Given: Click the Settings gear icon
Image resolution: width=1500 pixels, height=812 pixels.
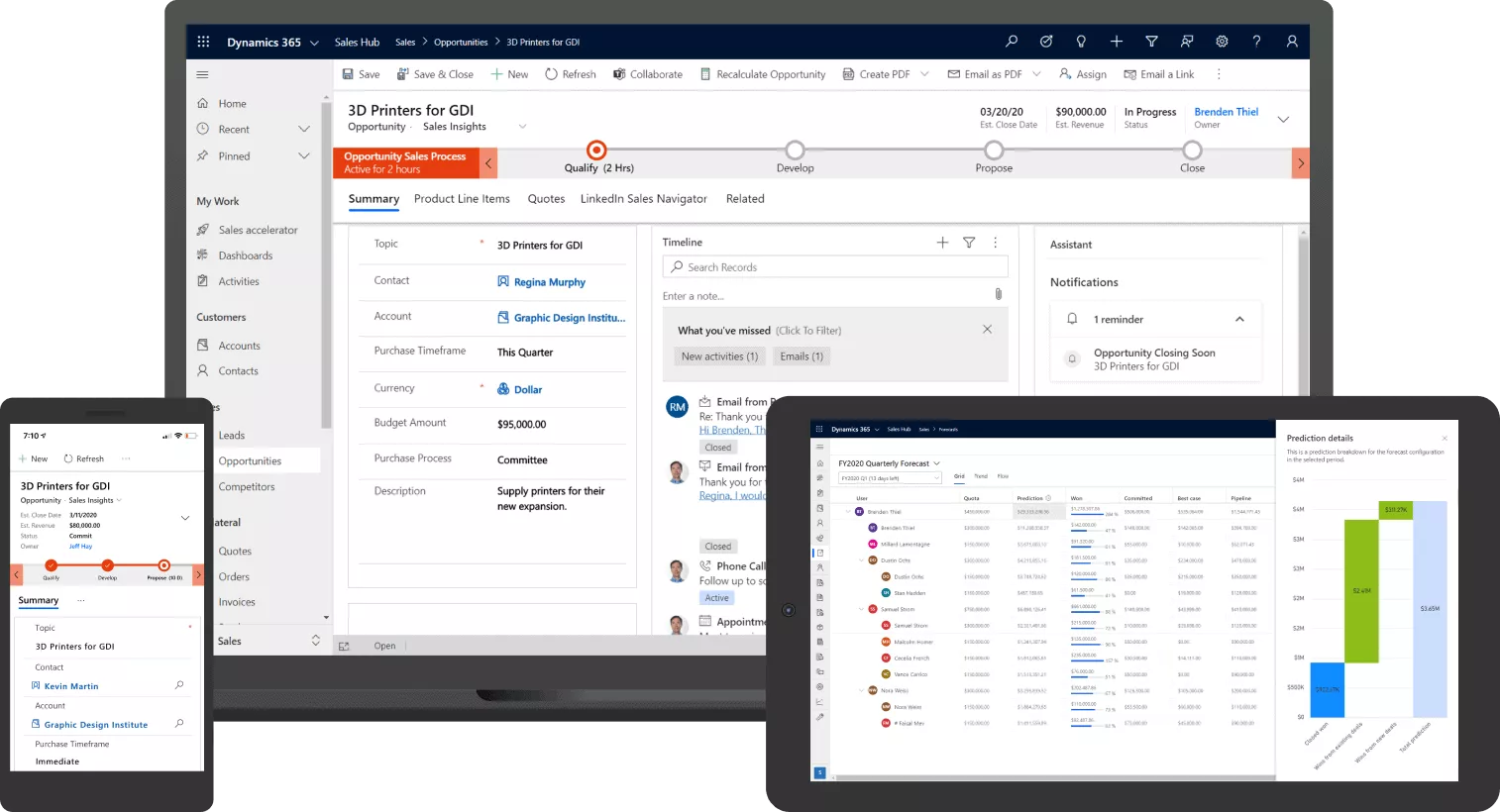Looking at the screenshot, I should [1222, 42].
